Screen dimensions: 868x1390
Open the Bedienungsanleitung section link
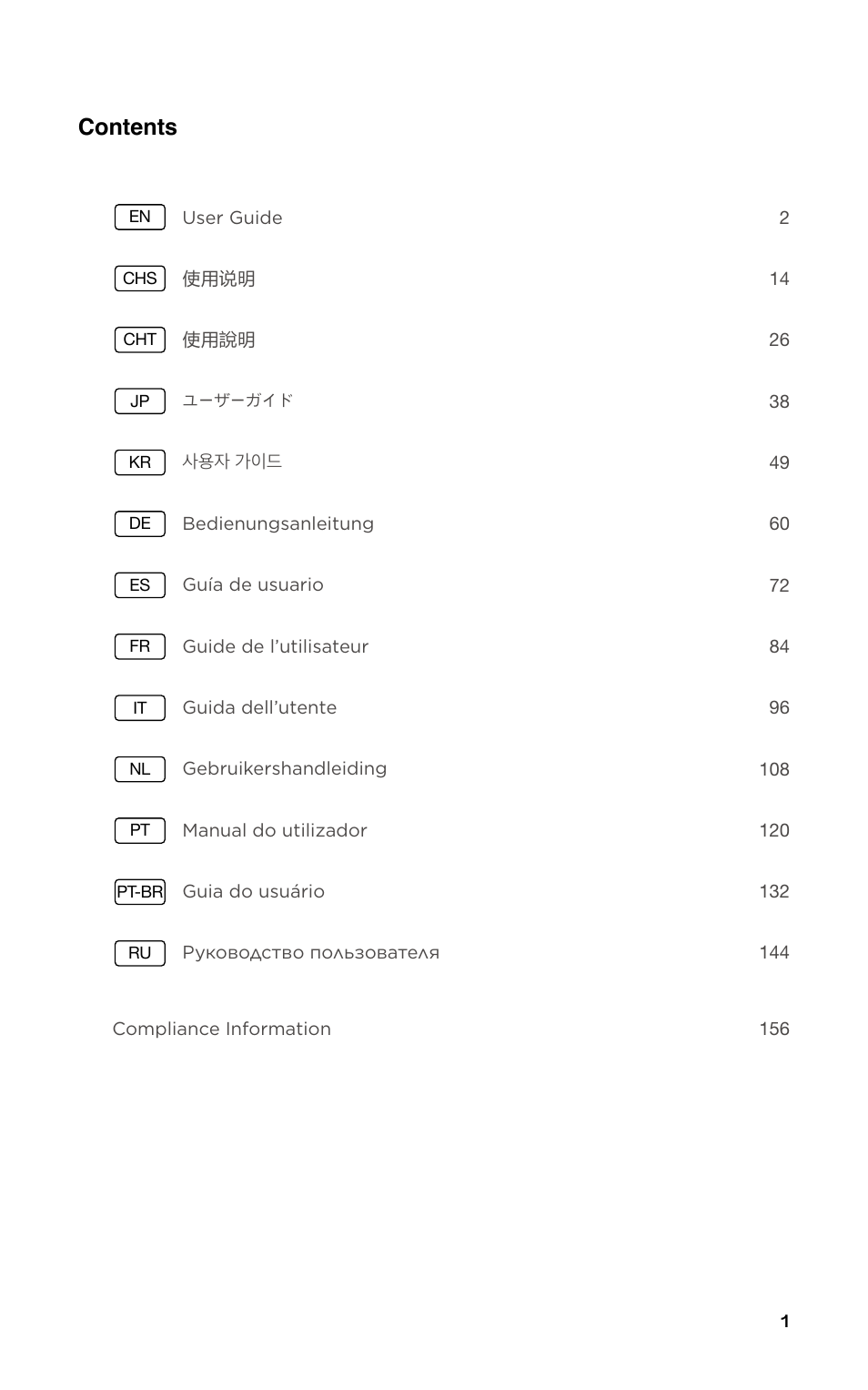(278, 523)
